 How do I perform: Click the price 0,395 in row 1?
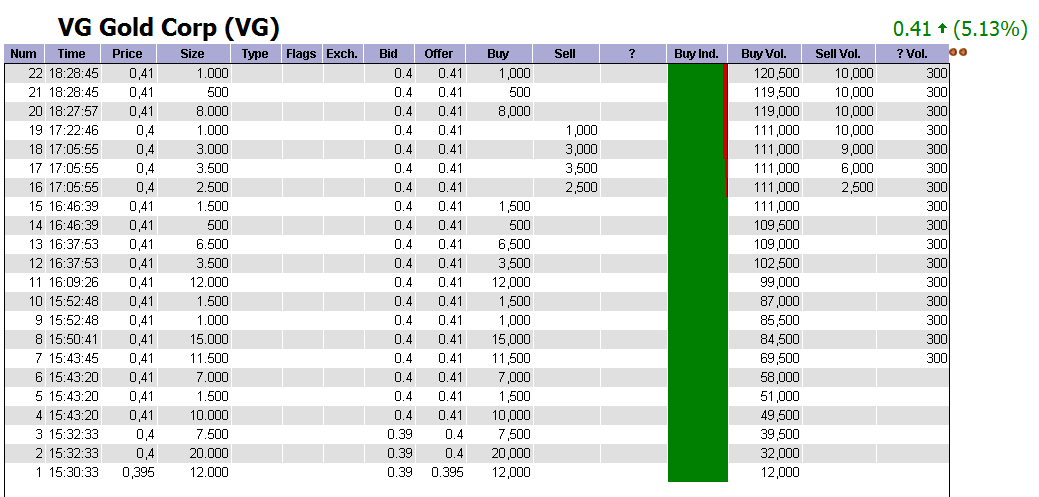click(x=138, y=472)
